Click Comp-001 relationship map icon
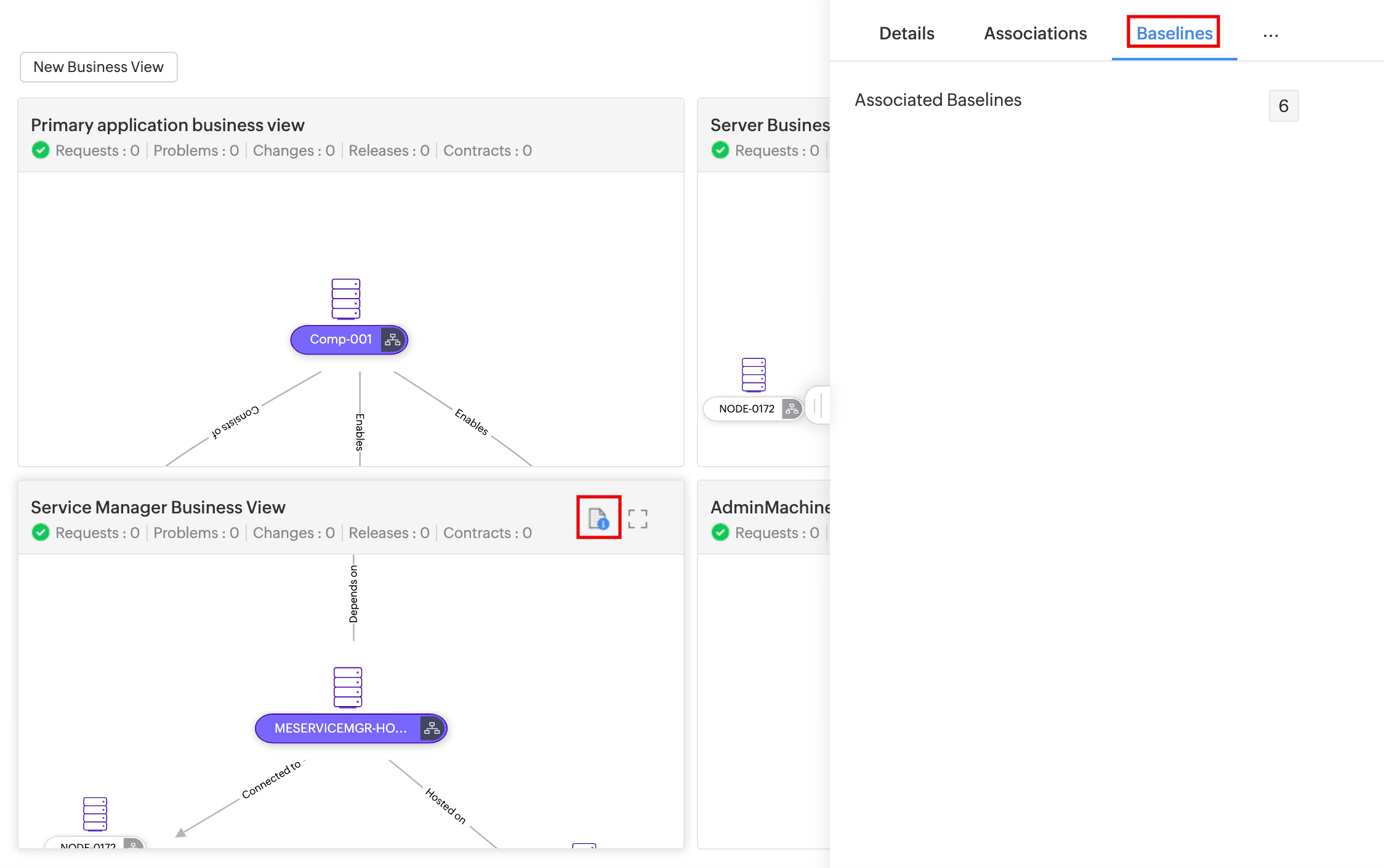Viewport: 1384px width, 868px height. [x=393, y=340]
